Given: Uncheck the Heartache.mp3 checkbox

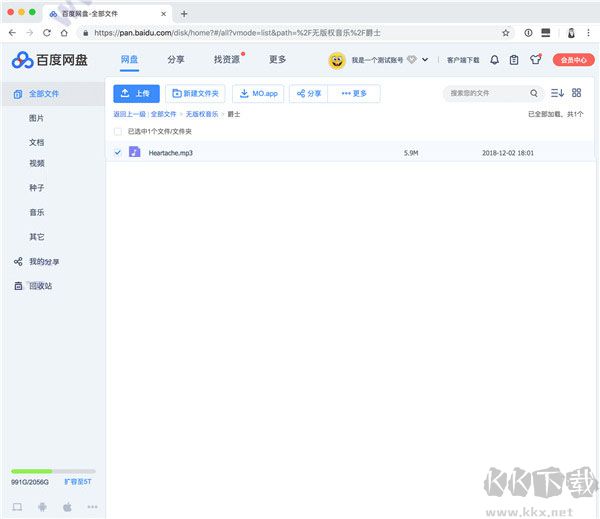Looking at the screenshot, I should pyautogui.click(x=118, y=153).
